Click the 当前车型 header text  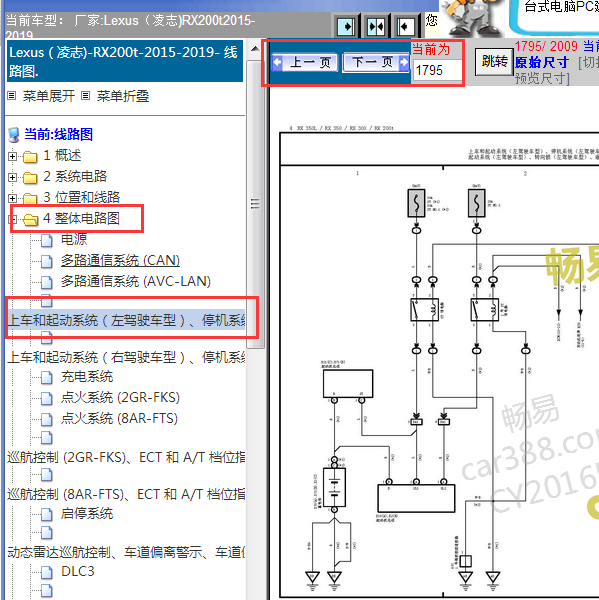(x=130, y=25)
